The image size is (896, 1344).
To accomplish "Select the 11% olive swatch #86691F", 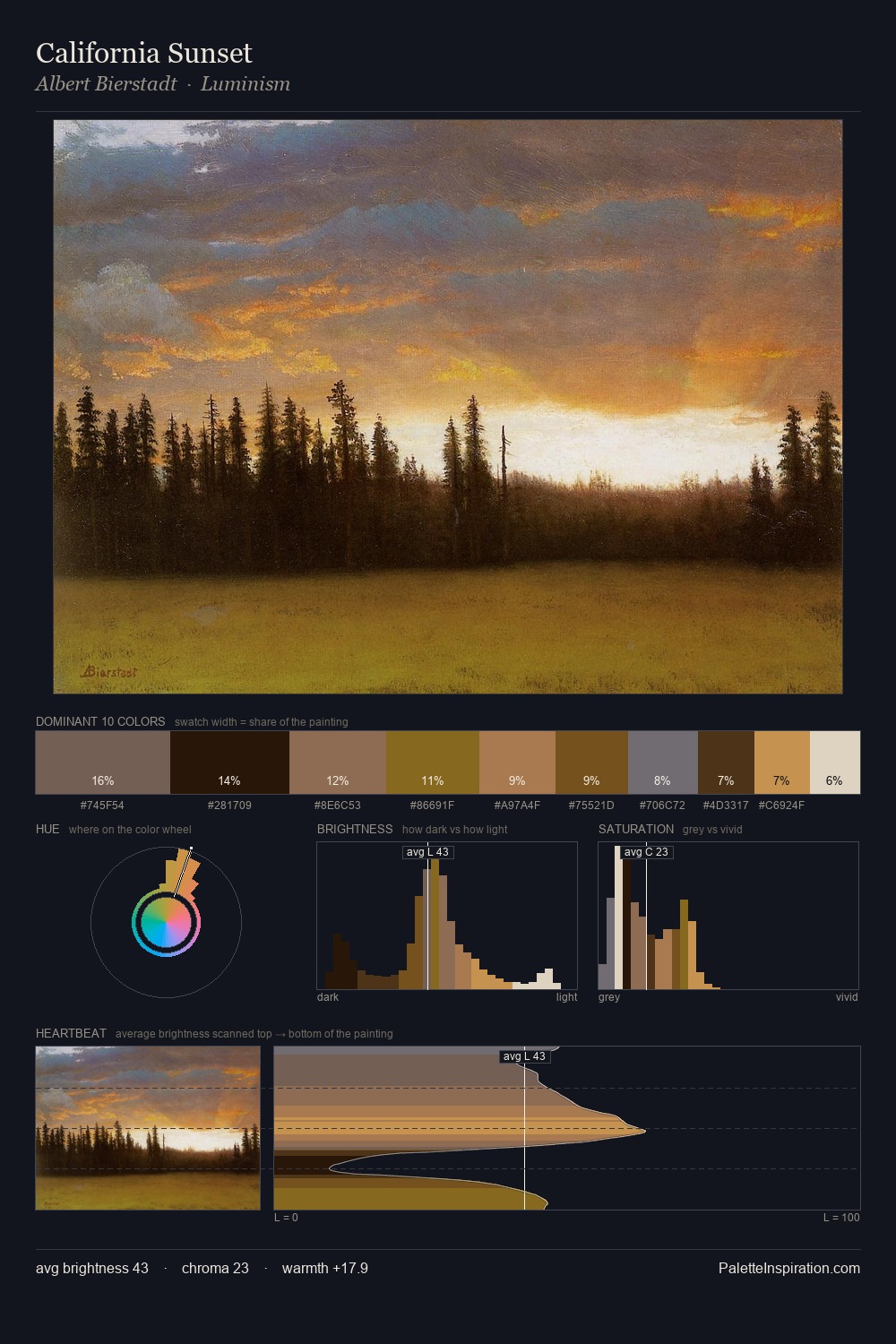I will click(433, 762).
